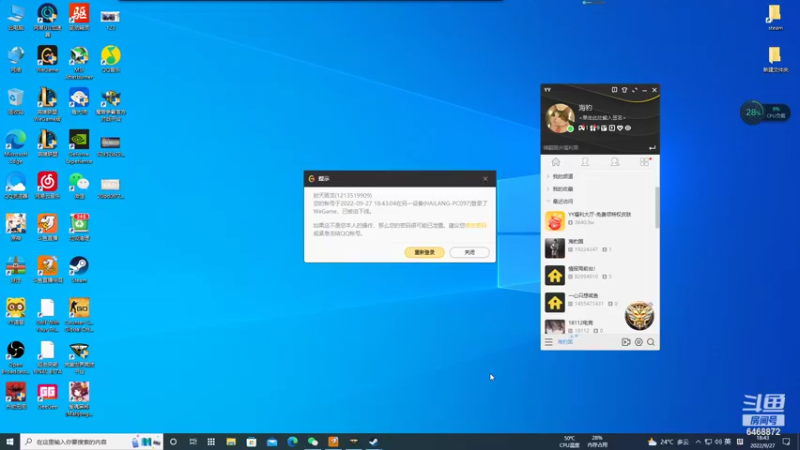Open the WinRAR archive books desktop icon
This screenshot has height=450, width=800.
point(16,269)
